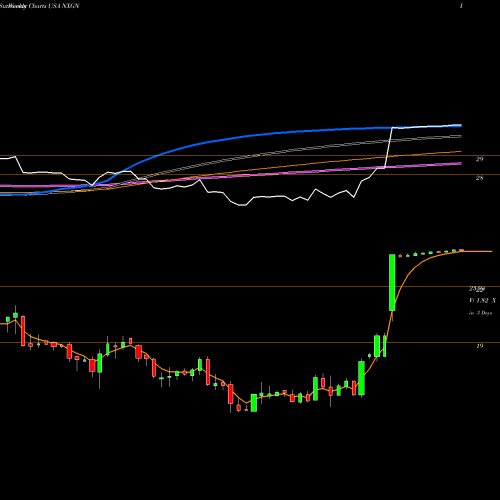
Task: Click the "In 3 Days" text
Action: coord(480,313)
